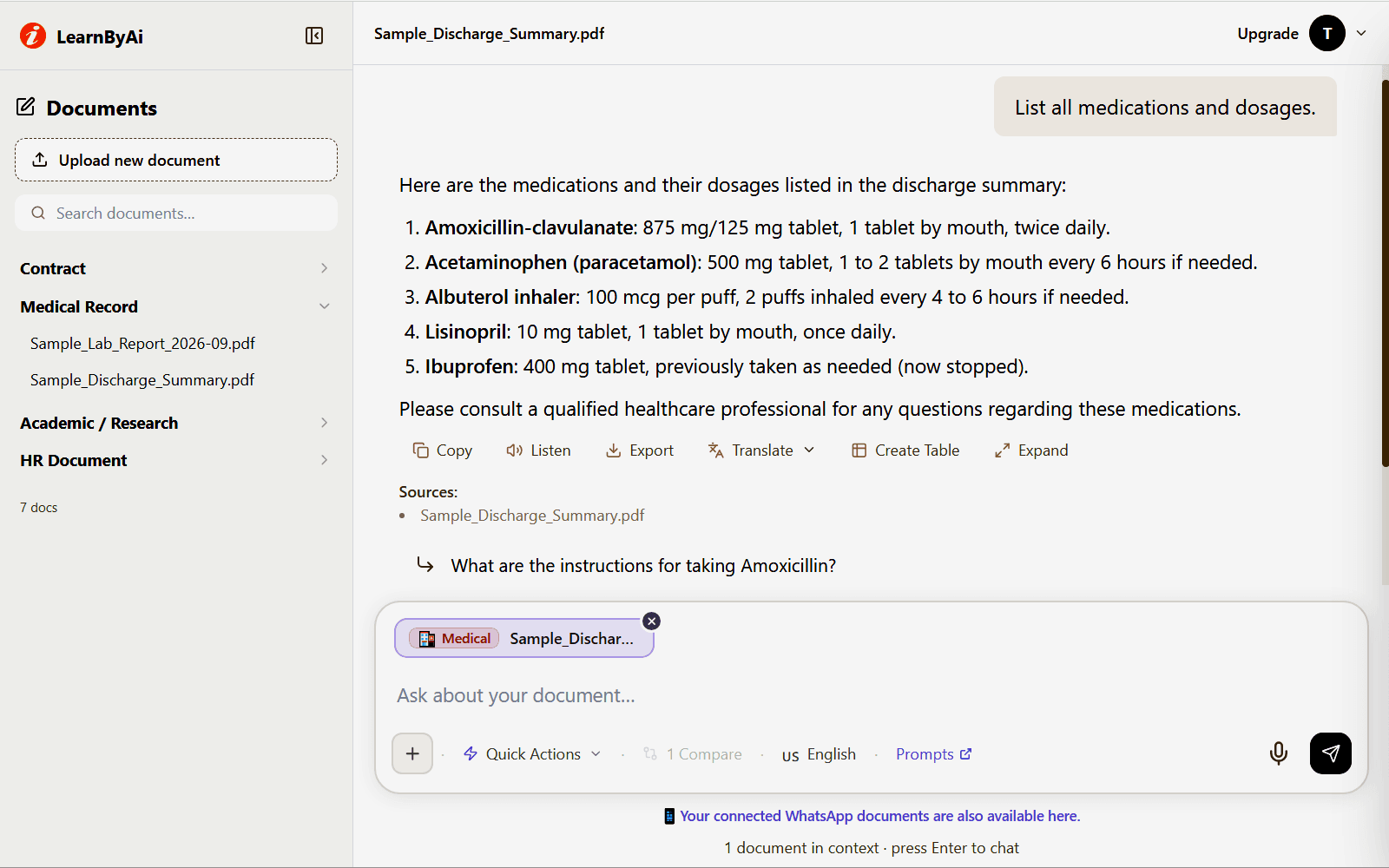Click the Medical tag on attached document
1389x868 pixels.
454,638
